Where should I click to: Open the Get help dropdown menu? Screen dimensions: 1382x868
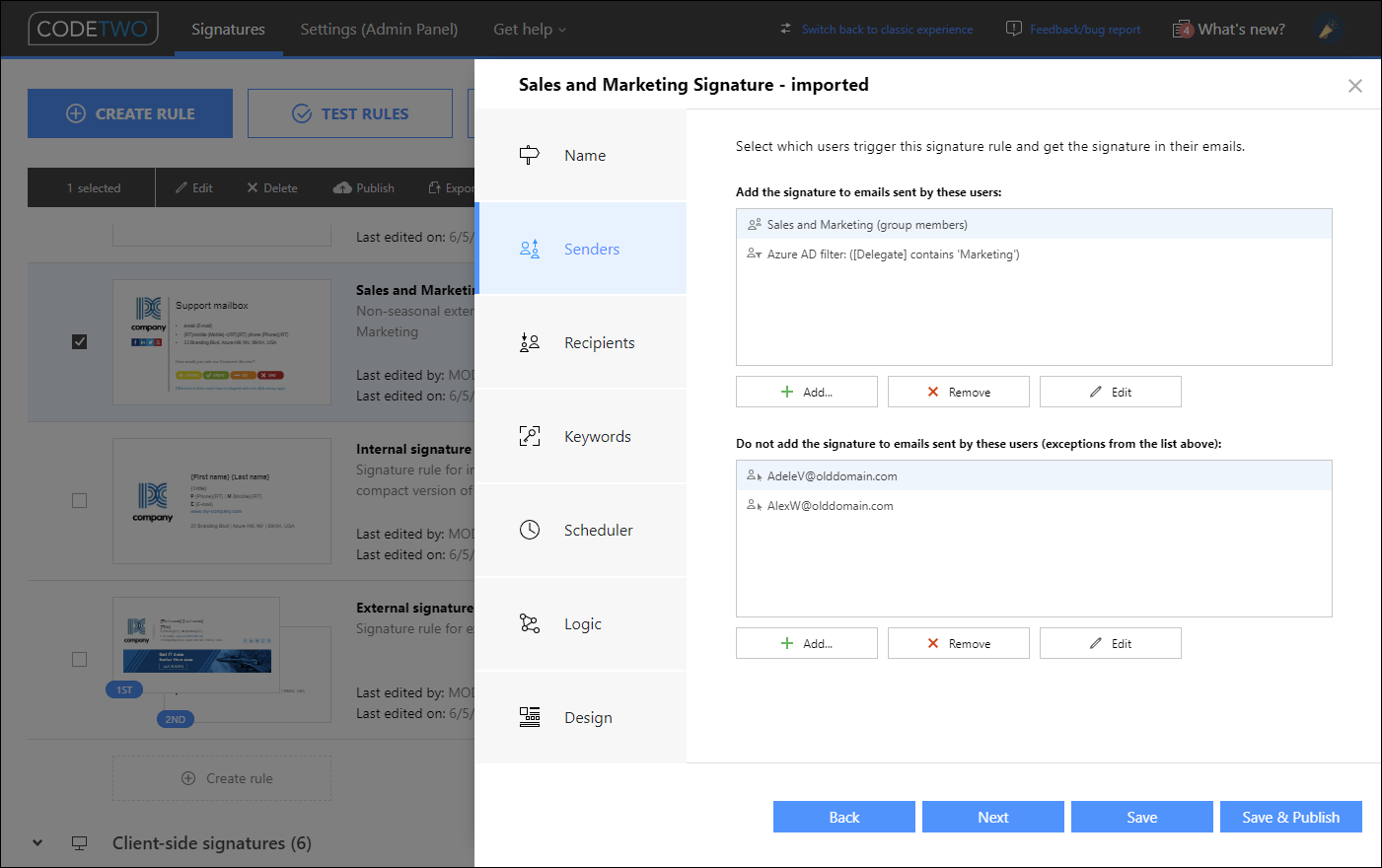[530, 30]
